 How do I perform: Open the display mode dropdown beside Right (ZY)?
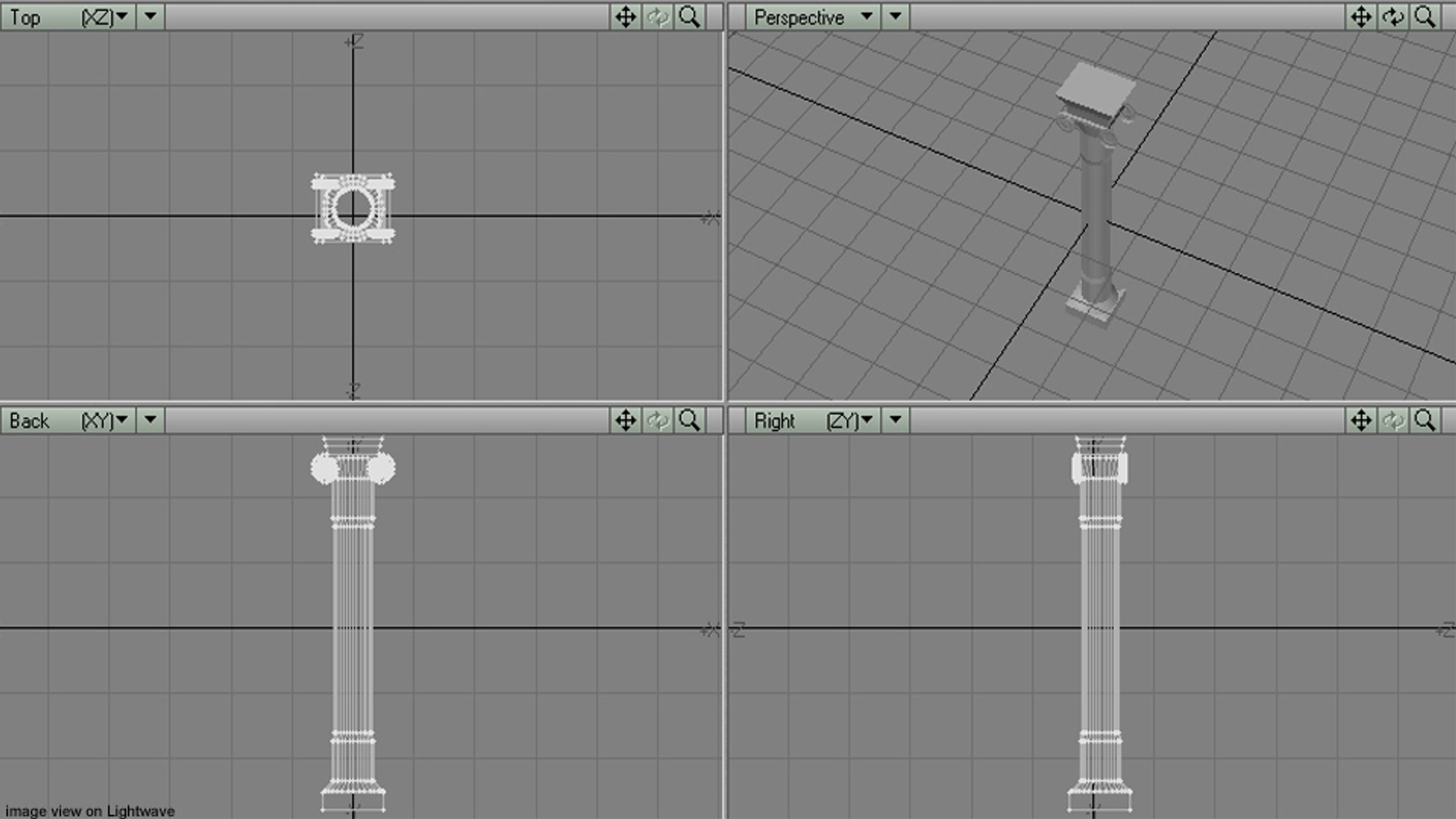[896, 420]
